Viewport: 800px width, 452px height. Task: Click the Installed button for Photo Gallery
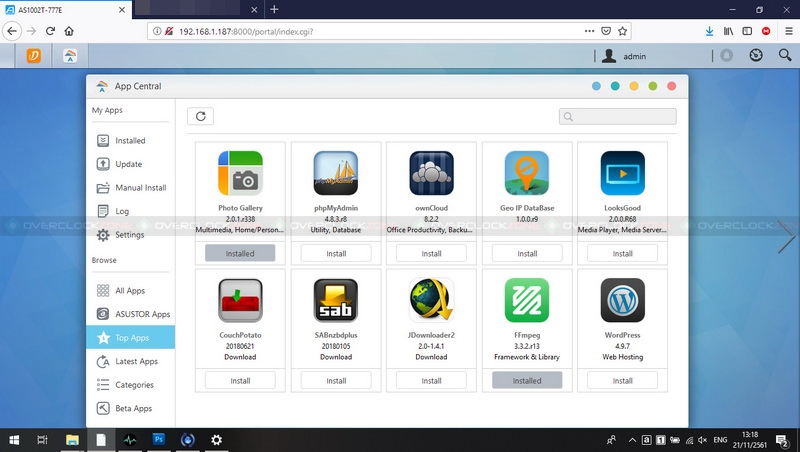[x=240, y=253]
